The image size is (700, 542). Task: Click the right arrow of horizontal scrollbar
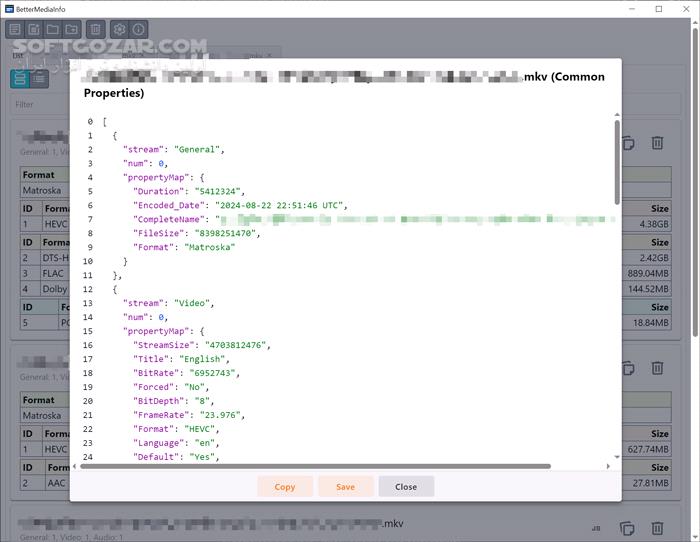(608, 466)
